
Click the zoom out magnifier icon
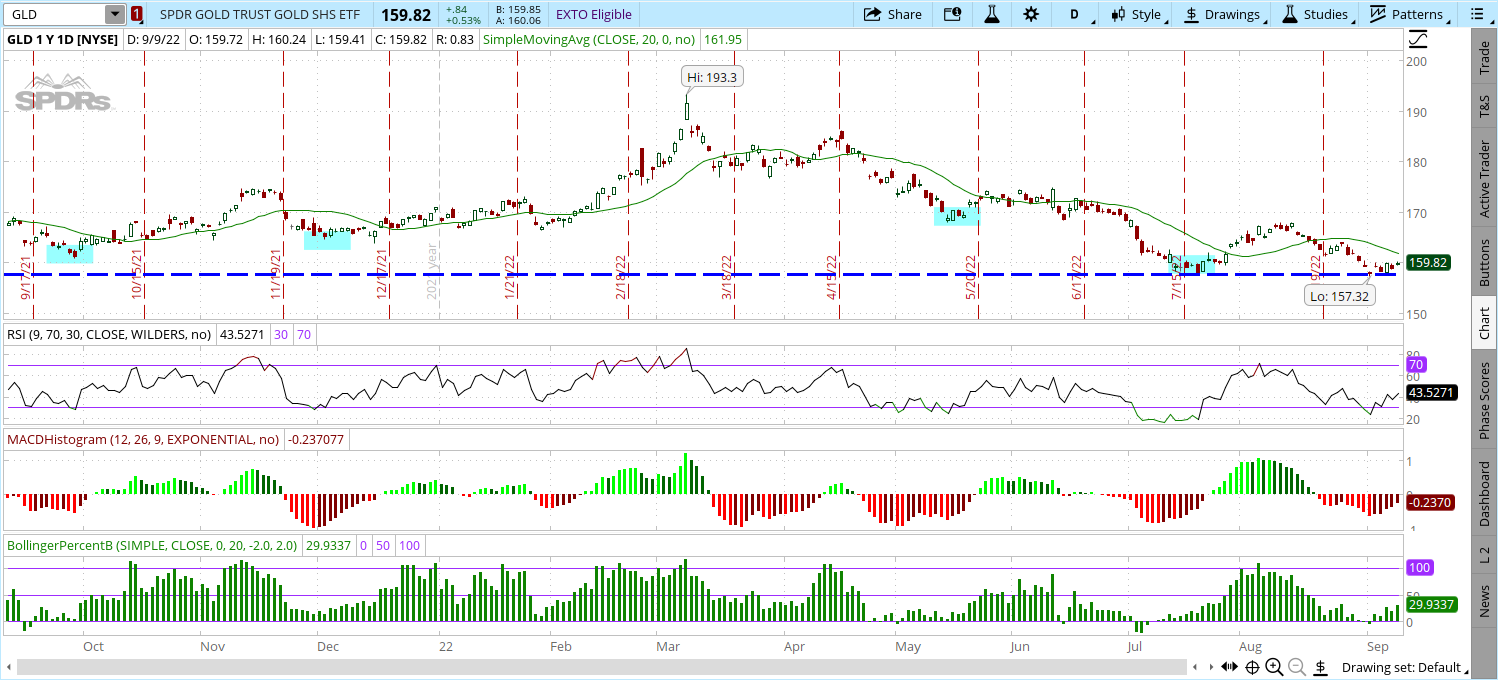(x=1297, y=667)
